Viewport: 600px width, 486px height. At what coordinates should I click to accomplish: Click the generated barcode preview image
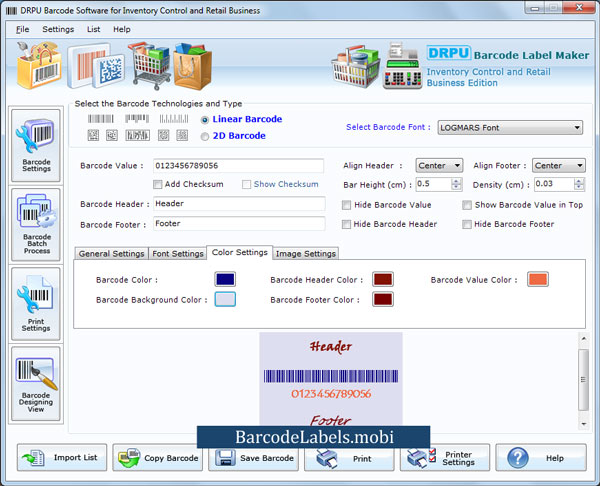click(331, 379)
